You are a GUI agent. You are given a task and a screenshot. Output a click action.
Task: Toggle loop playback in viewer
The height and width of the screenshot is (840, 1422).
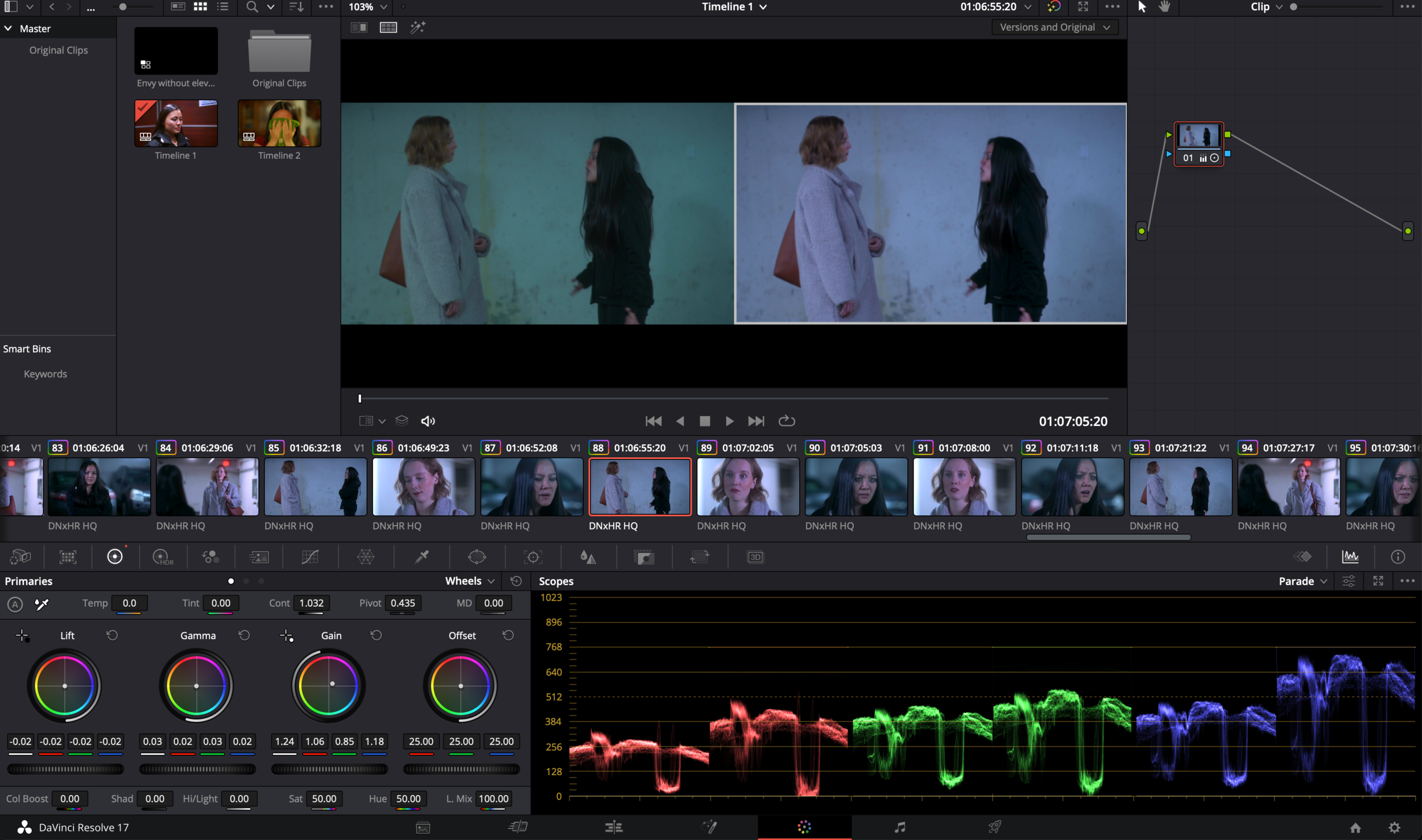click(786, 421)
